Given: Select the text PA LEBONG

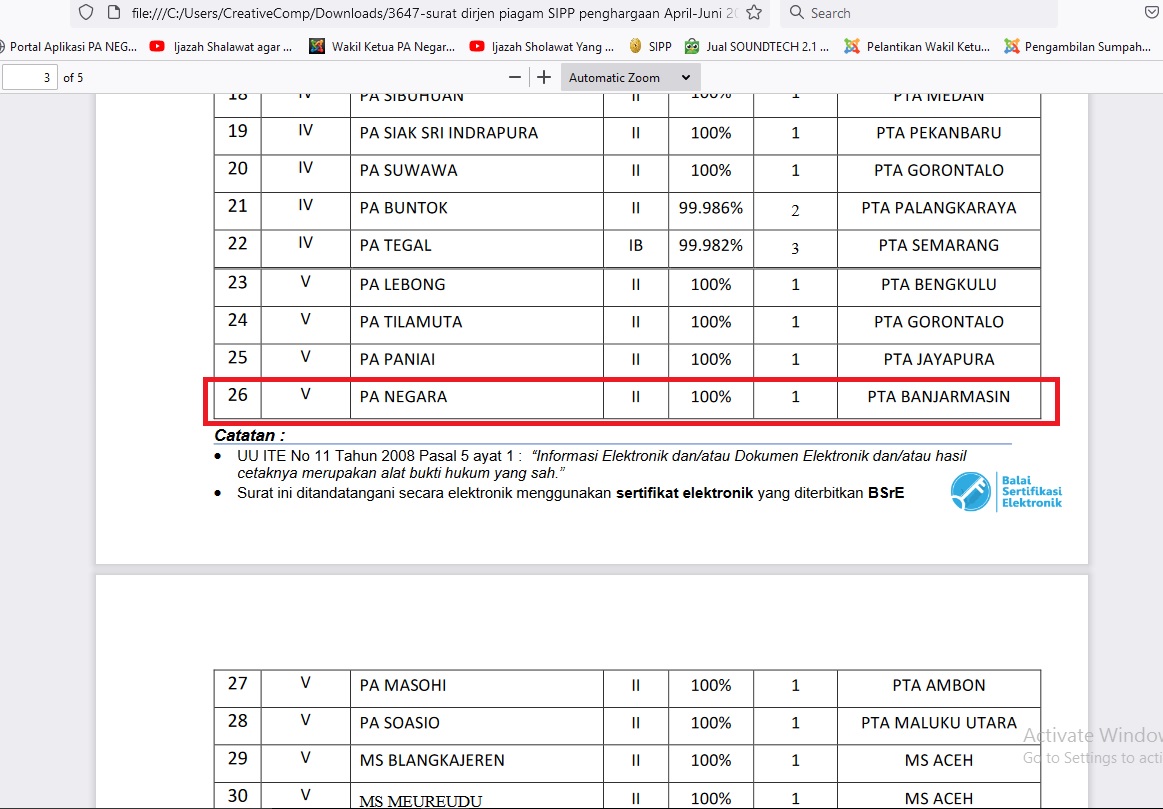Looking at the screenshot, I should click(x=402, y=285).
